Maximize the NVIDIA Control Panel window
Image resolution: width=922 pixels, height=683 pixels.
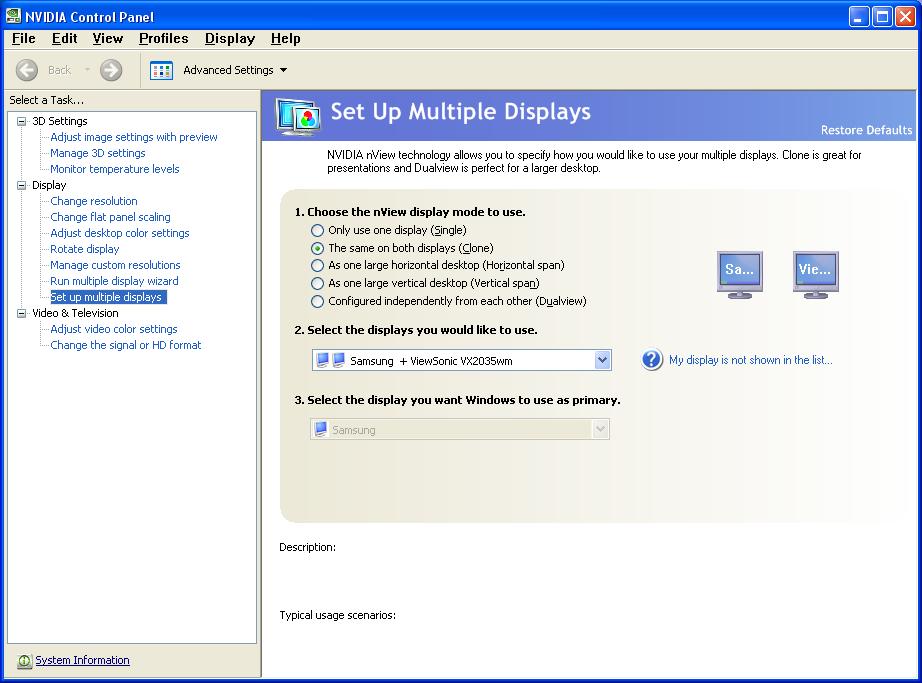[x=883, y=16]
